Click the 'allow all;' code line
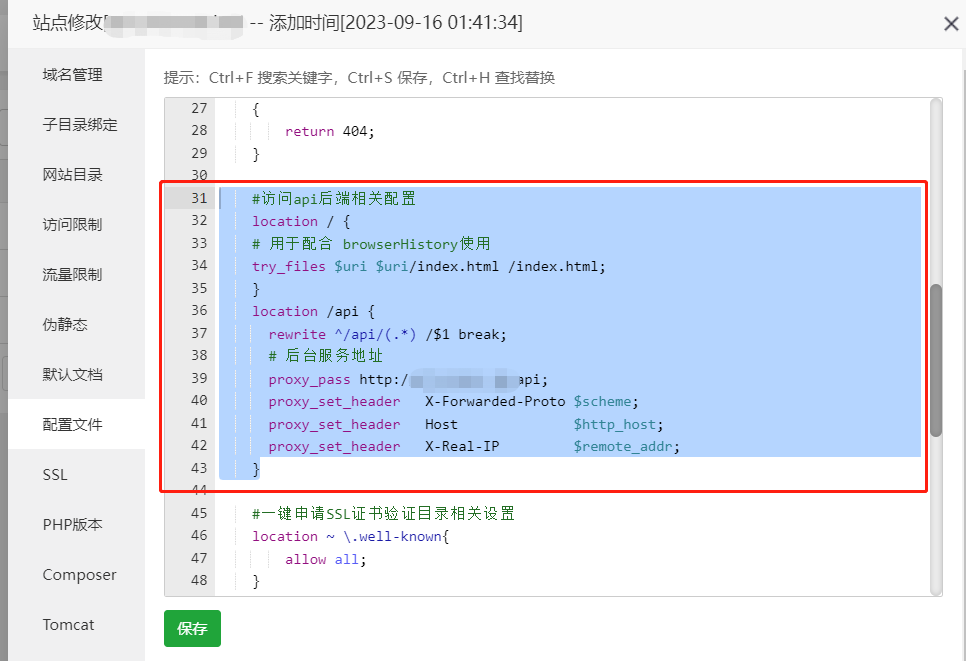 click(325, 559)
